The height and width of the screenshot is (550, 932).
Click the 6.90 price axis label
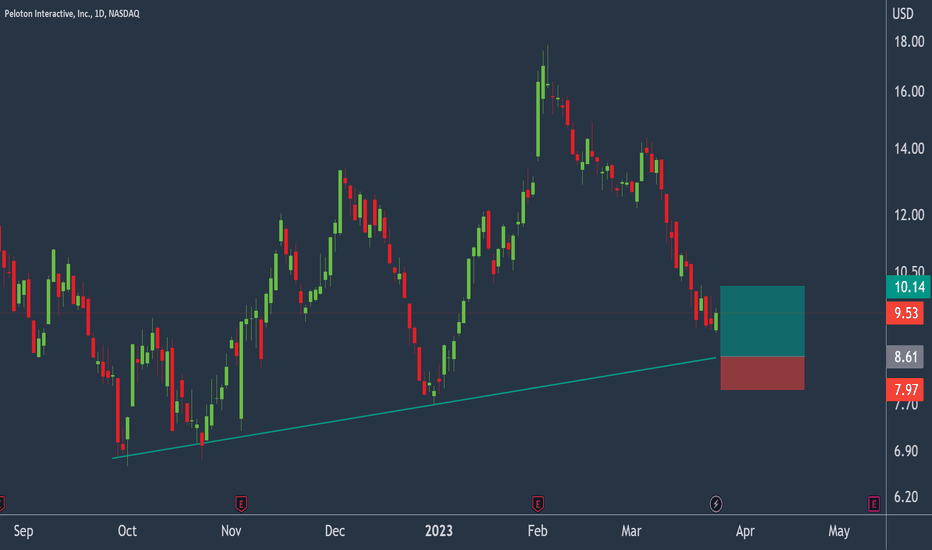pyautogui.click(x=906, y=451)
